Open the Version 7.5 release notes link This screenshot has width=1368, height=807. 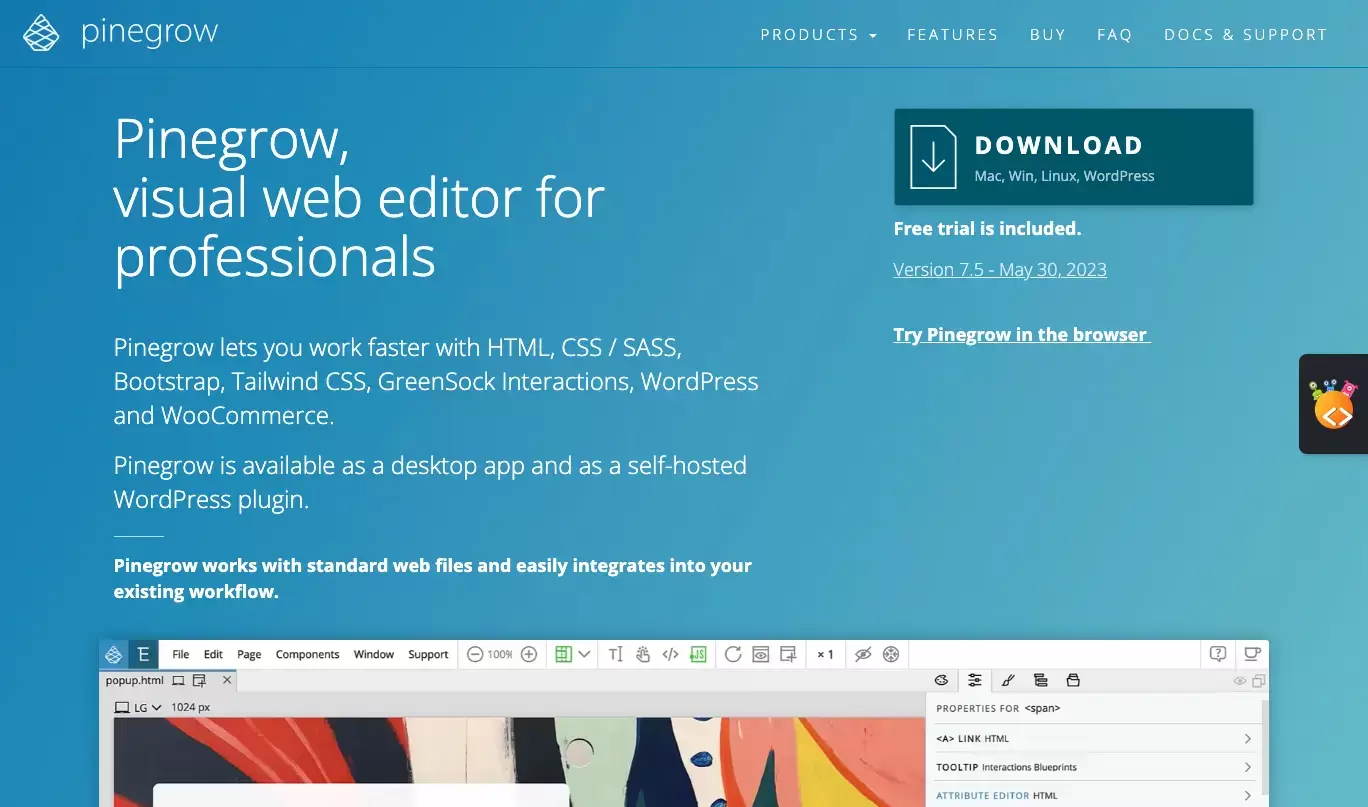point(1000,269)
